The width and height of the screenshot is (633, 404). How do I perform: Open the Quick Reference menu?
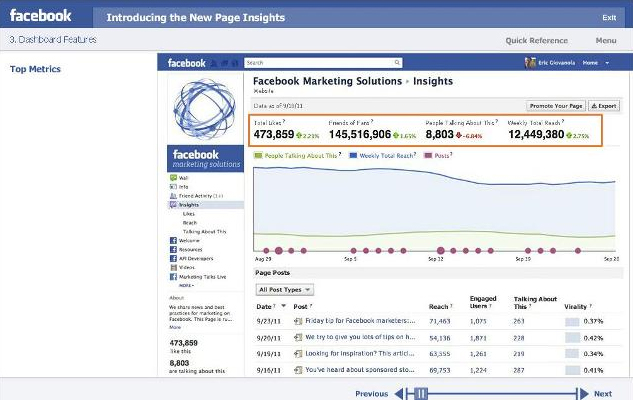(537, 41)
